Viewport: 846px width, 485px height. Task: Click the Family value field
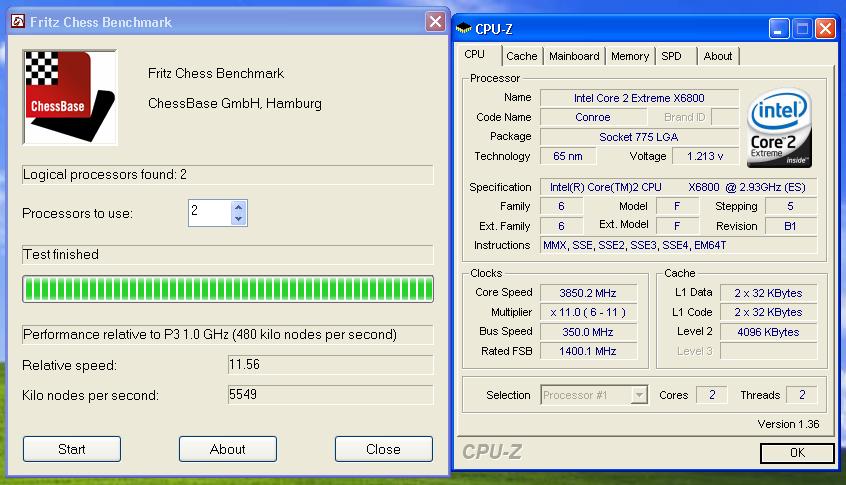pos(561,206)
